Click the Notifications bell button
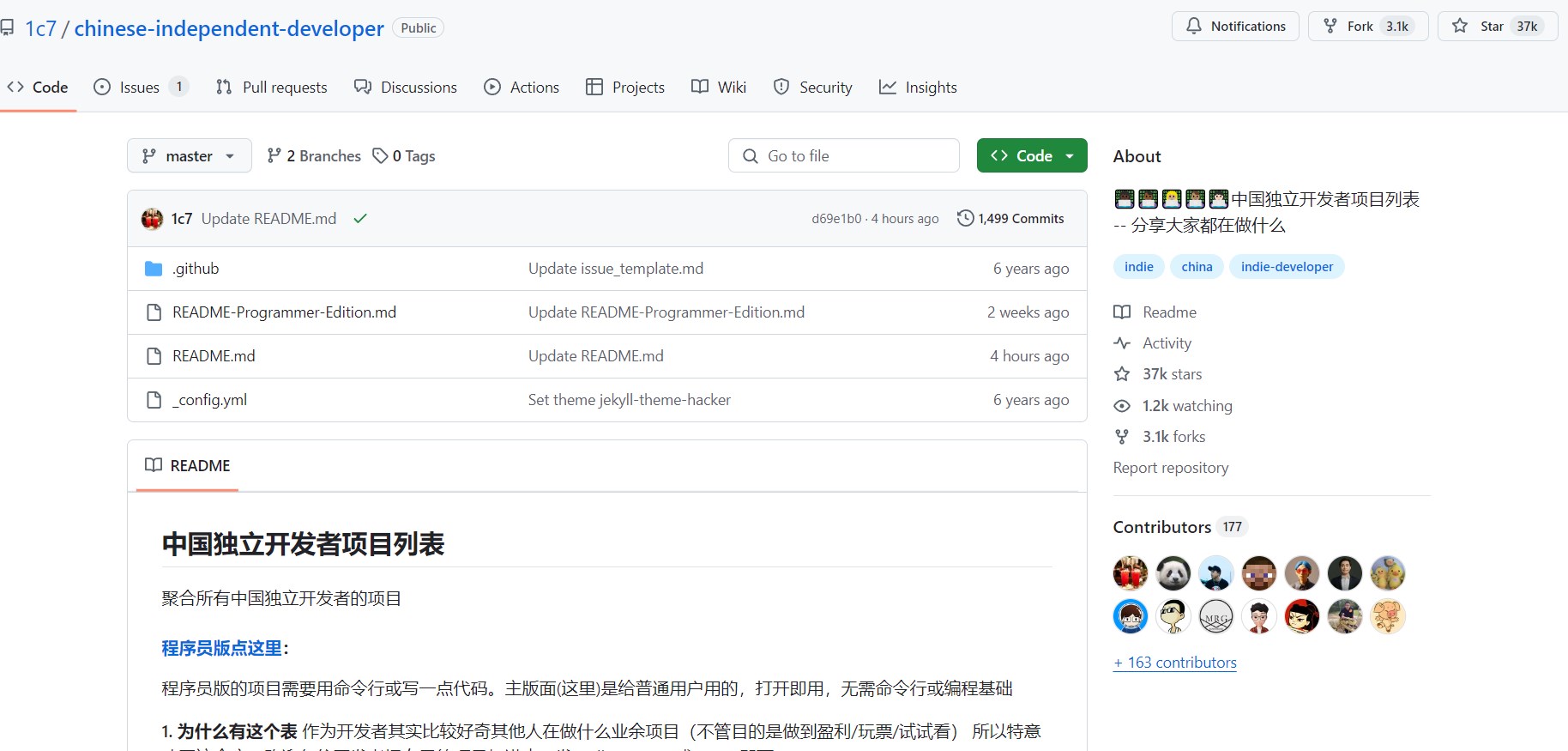1568x751 pixels. 1235,26
